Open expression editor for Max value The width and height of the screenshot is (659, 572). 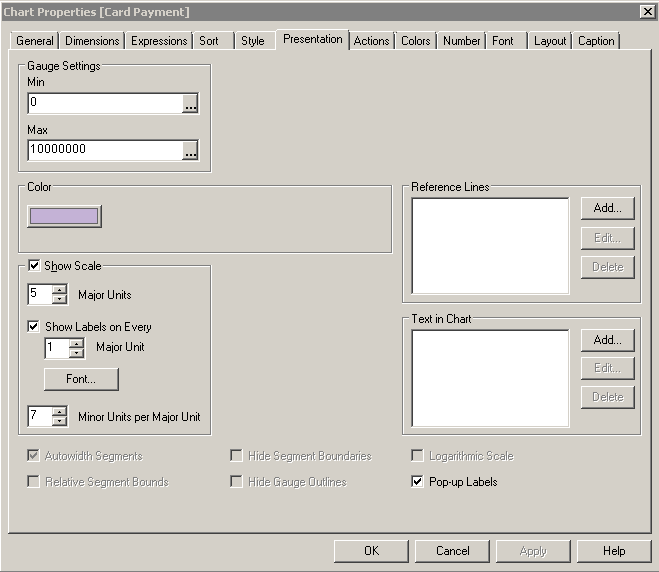tap(190, 150)
